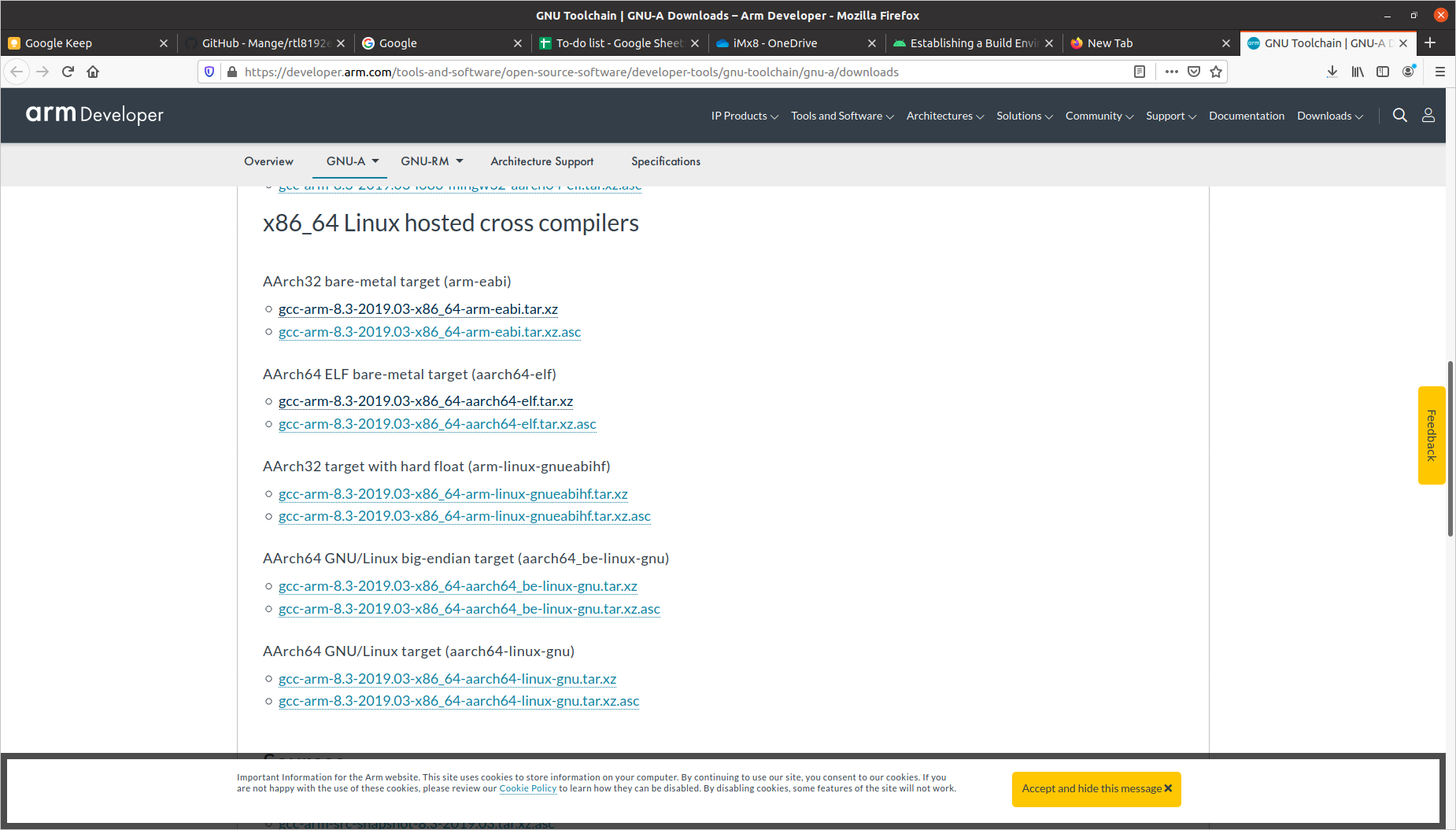Viewport: 1456px width, 830px height.
Task: Switch to the Google tab
Action: coord(442,43)
